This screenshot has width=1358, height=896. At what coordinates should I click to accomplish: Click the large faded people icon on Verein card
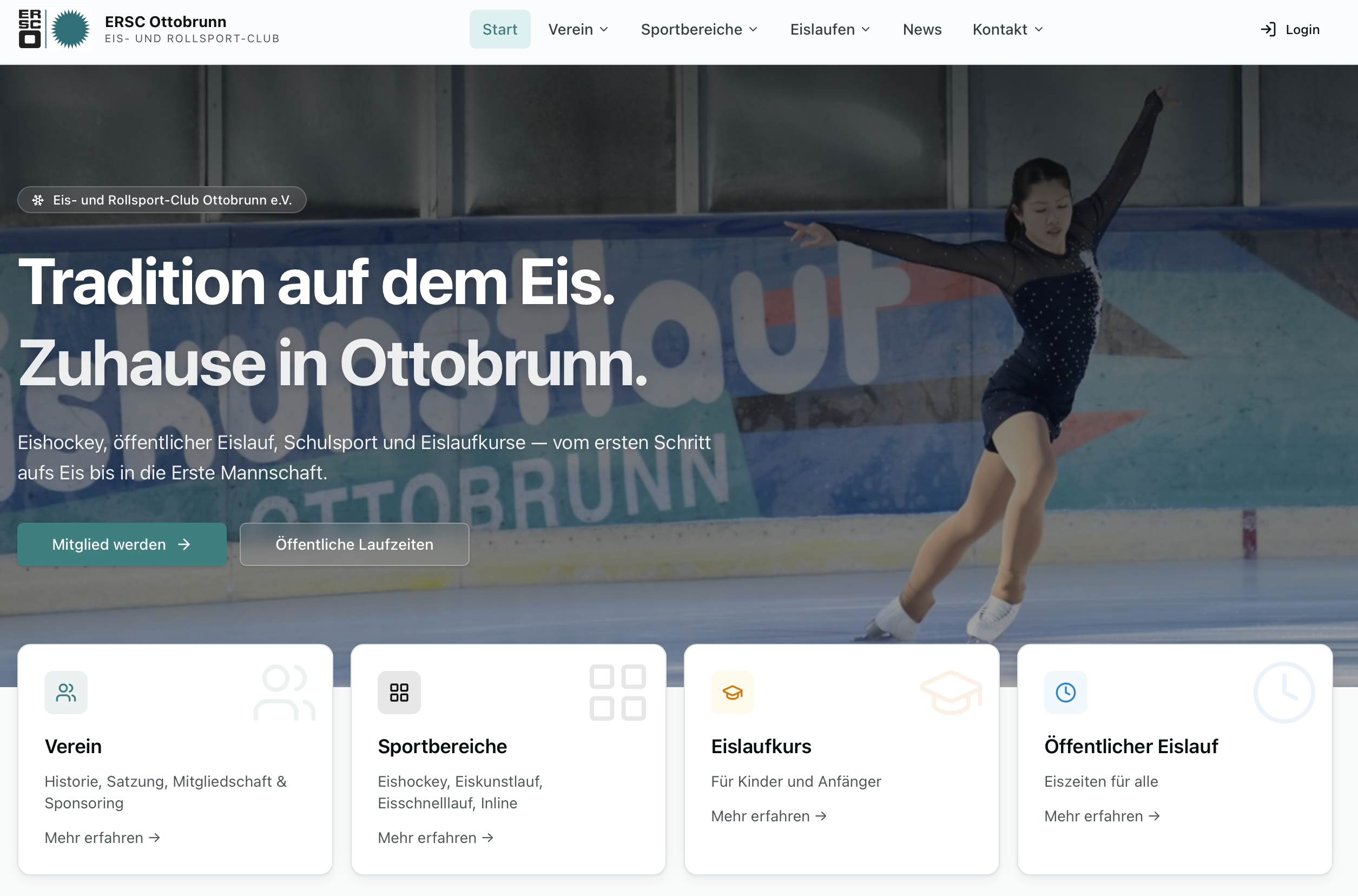pos(285,692)
